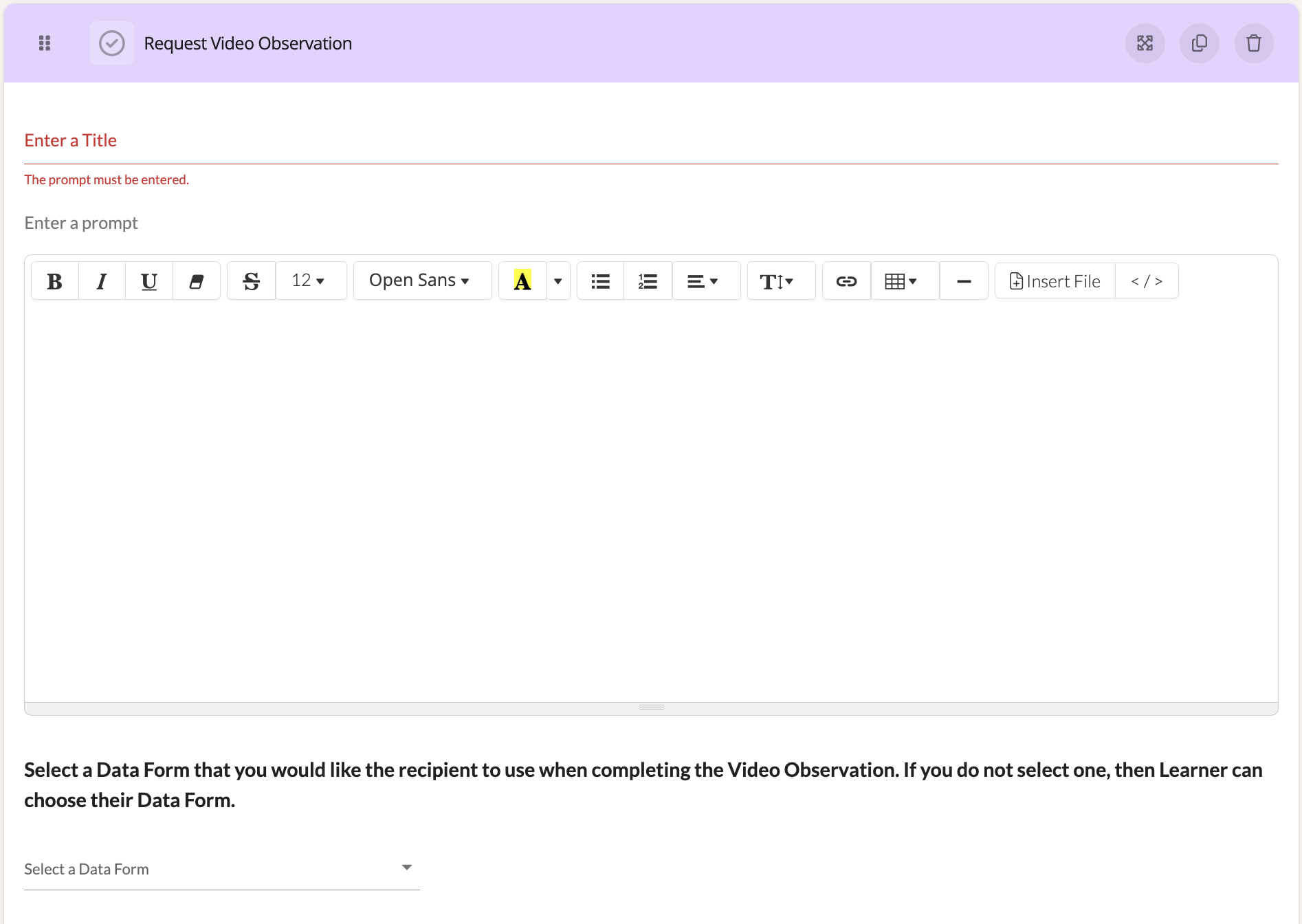The image size is (1302, 924).
Task: Click the underline button
Action: (x=148, y=281)
